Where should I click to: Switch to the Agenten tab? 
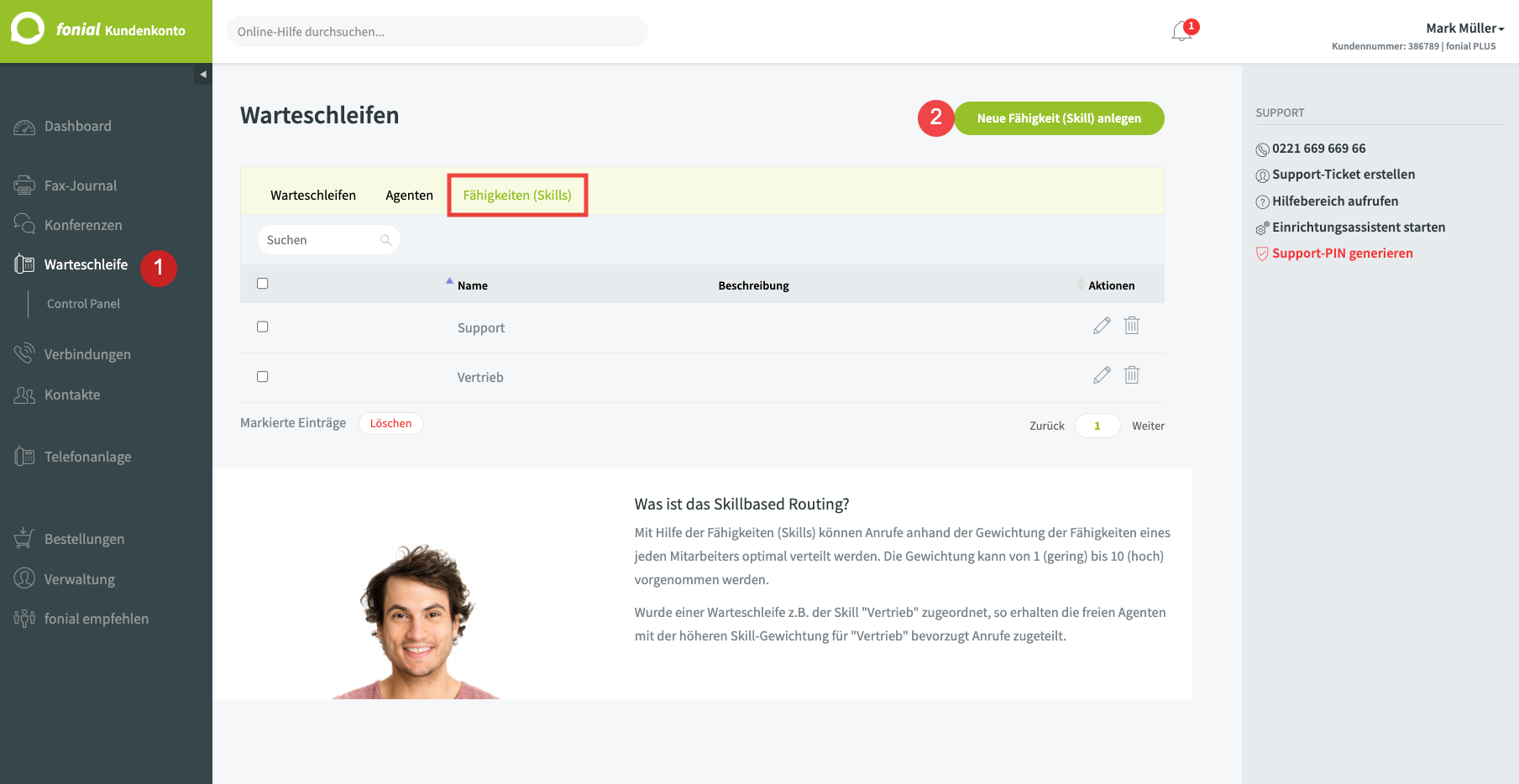[x=409, y=196]
